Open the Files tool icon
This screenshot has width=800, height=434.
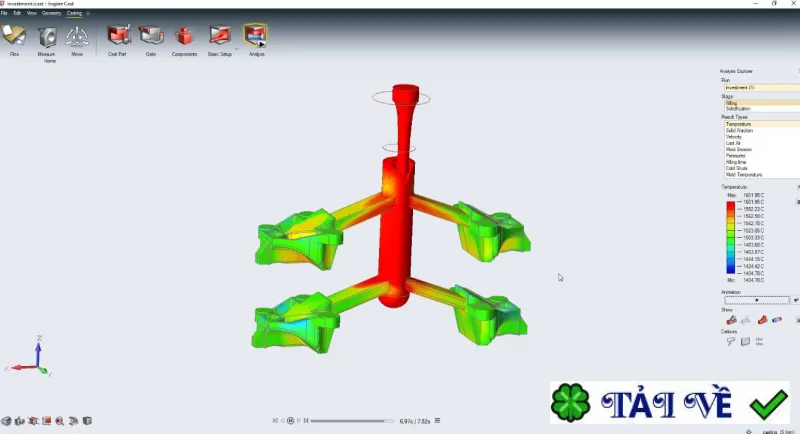tap(14, 37)
